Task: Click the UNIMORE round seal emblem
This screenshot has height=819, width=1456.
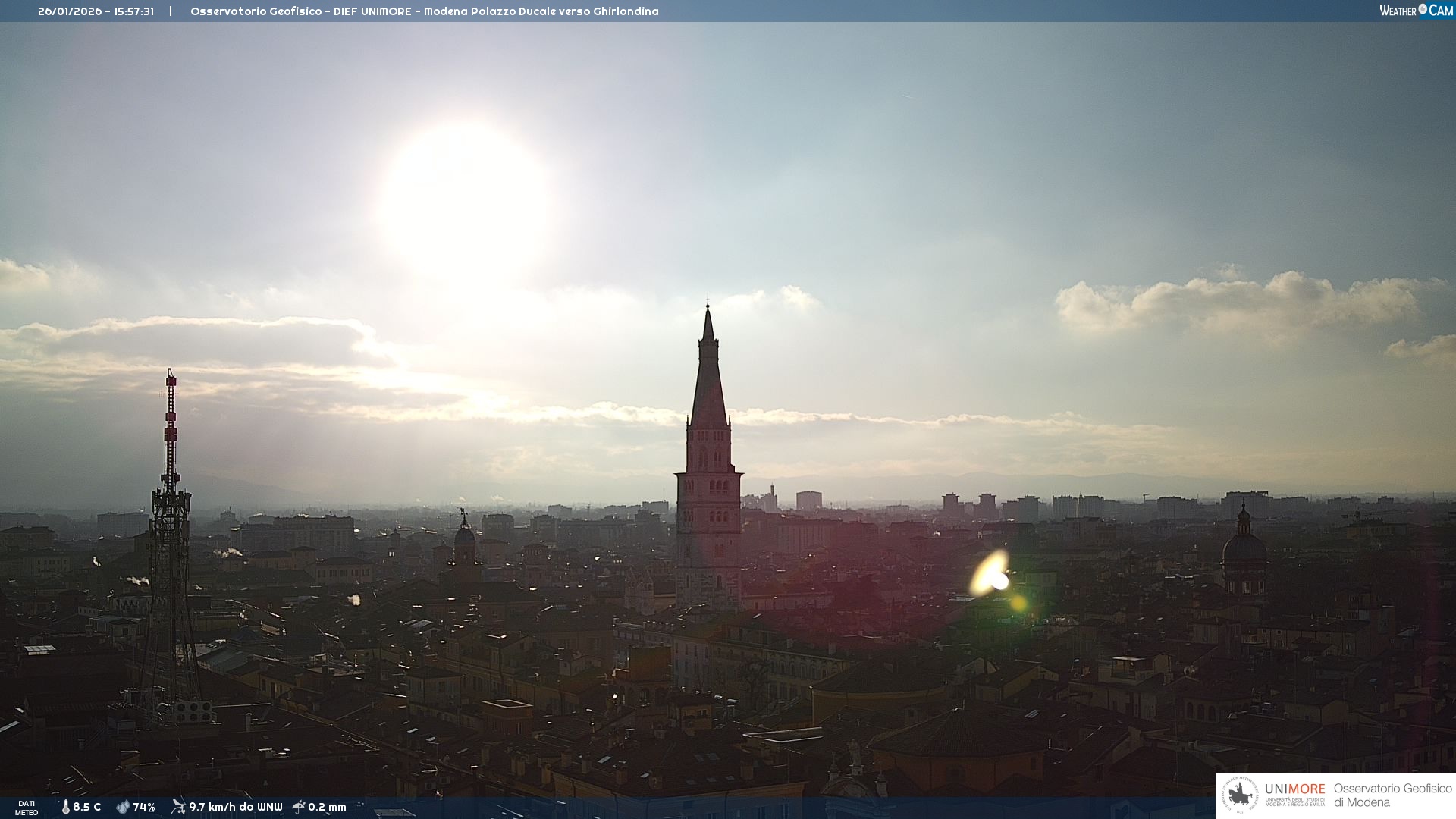Action: click(x=1240, y=795)
